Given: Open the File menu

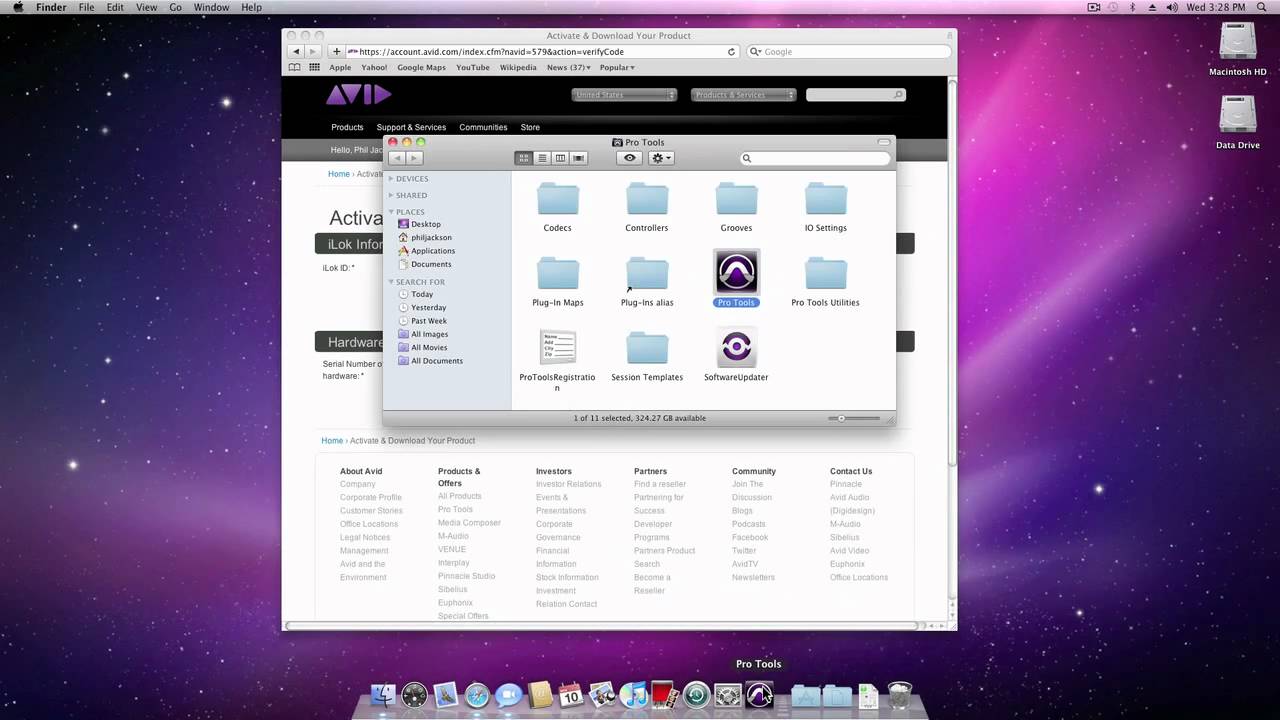Looking at the screenshot, I should tap(87, 7).
